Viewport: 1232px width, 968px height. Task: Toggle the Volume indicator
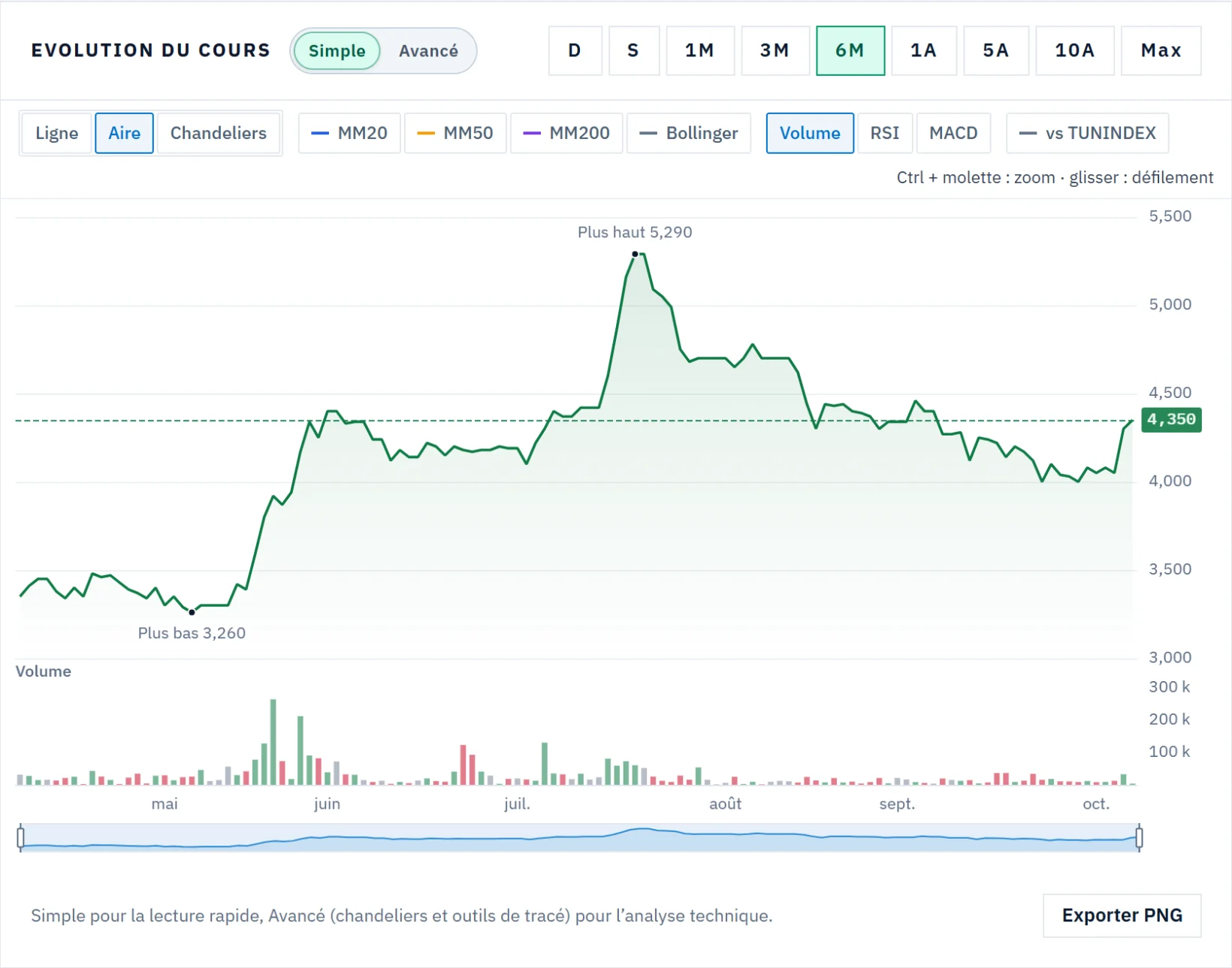click(x=810, y=133)
